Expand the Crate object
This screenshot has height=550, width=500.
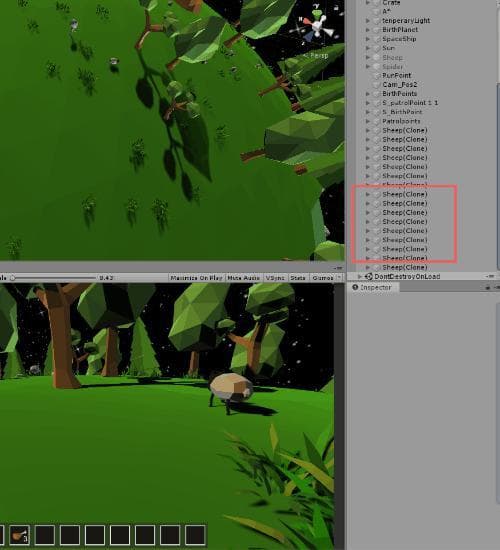pos(368,3)
